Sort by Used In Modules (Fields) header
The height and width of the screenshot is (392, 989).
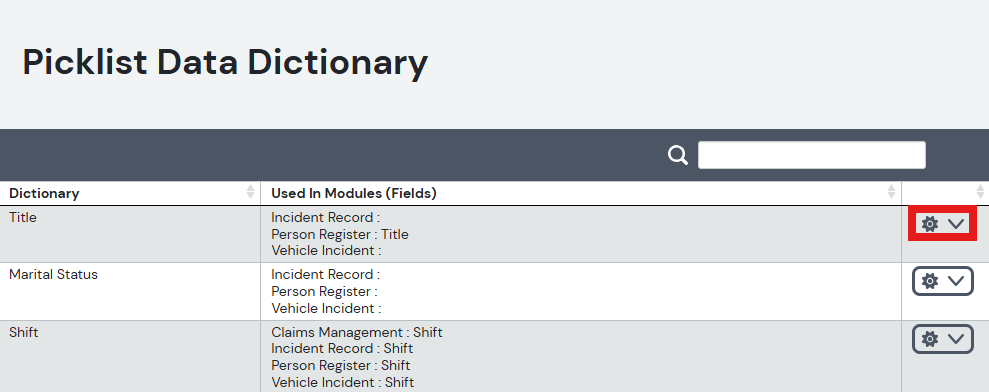(x=354, y=193)
